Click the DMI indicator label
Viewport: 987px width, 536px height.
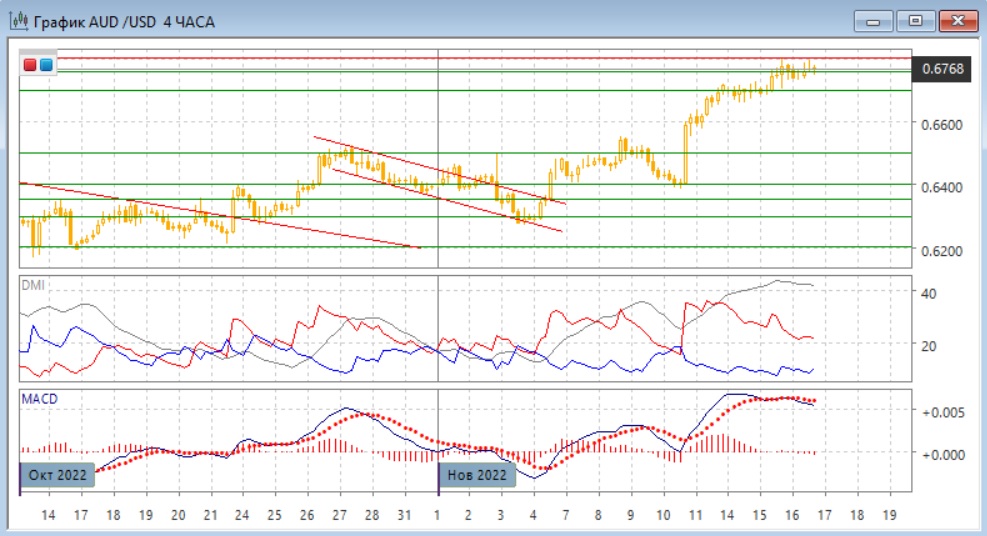(33, 285)
